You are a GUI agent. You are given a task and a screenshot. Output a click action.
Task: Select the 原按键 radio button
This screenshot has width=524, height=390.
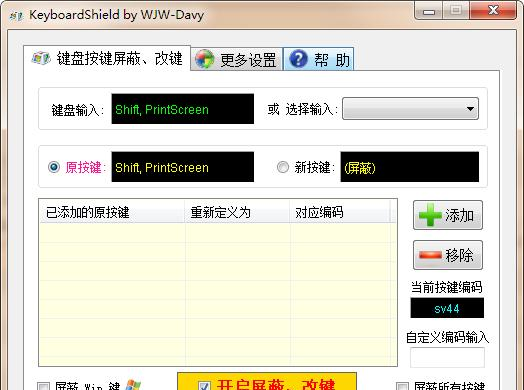coord(54,167)
